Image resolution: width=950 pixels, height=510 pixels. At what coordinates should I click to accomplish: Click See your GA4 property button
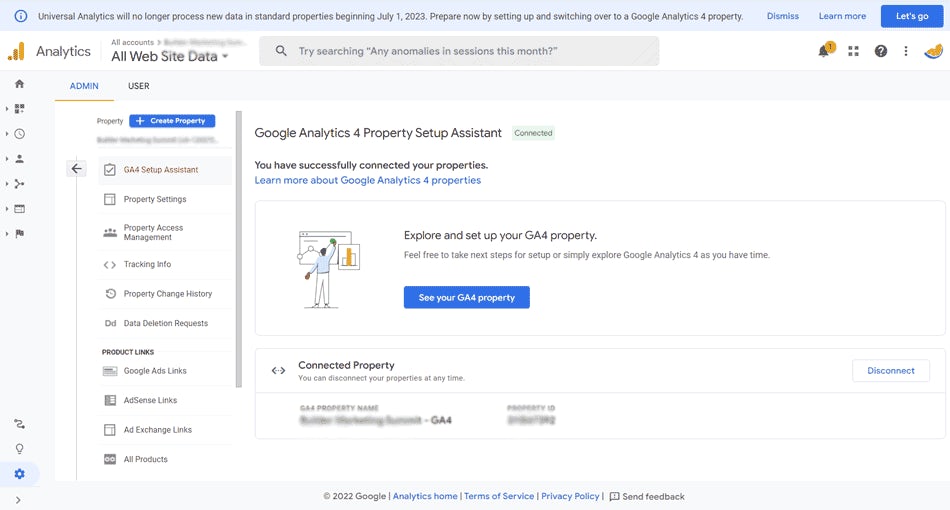coord(467,297)
